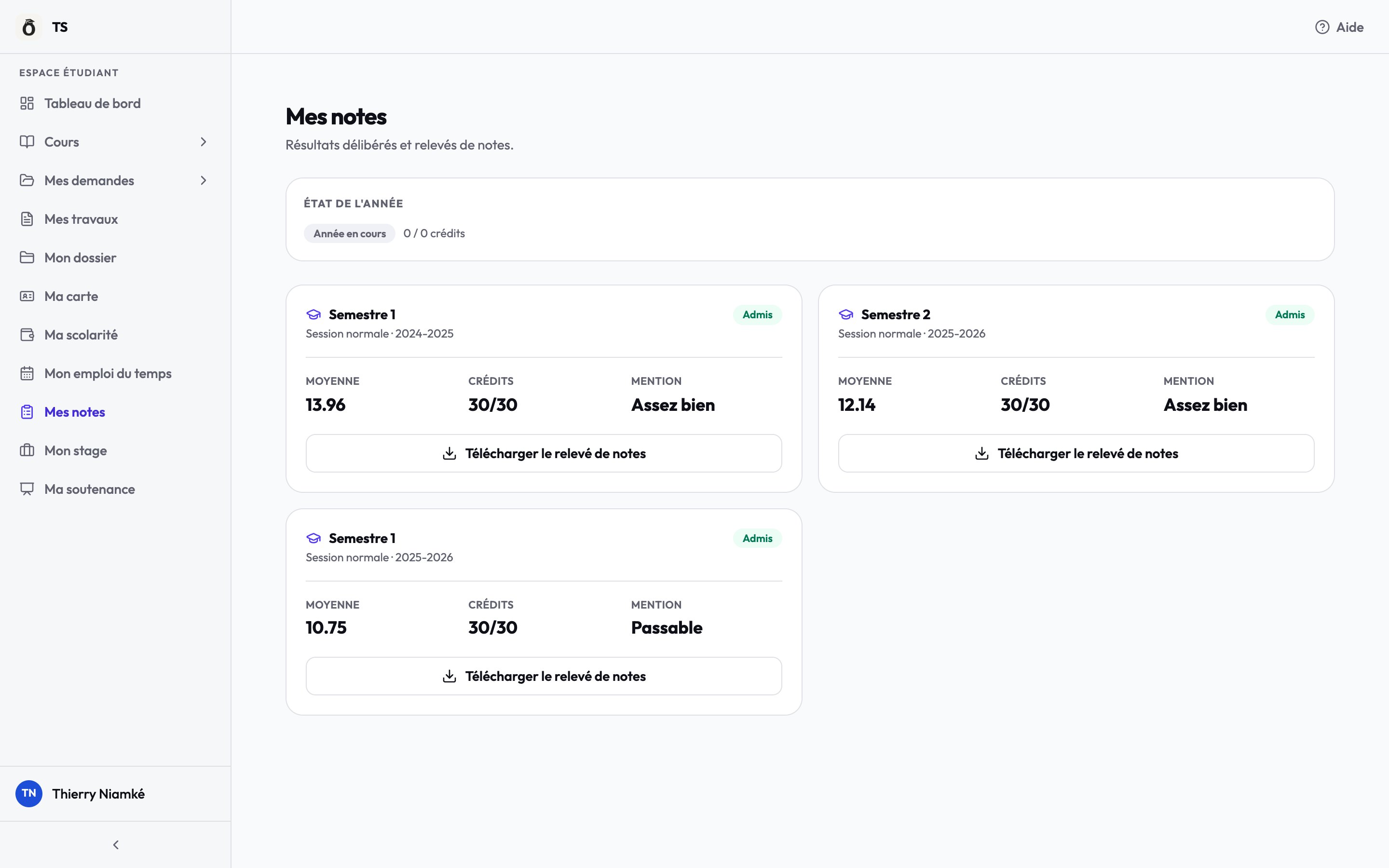Click the 13.96 moyenne value

pyautogui.click(x=326, y=405)
